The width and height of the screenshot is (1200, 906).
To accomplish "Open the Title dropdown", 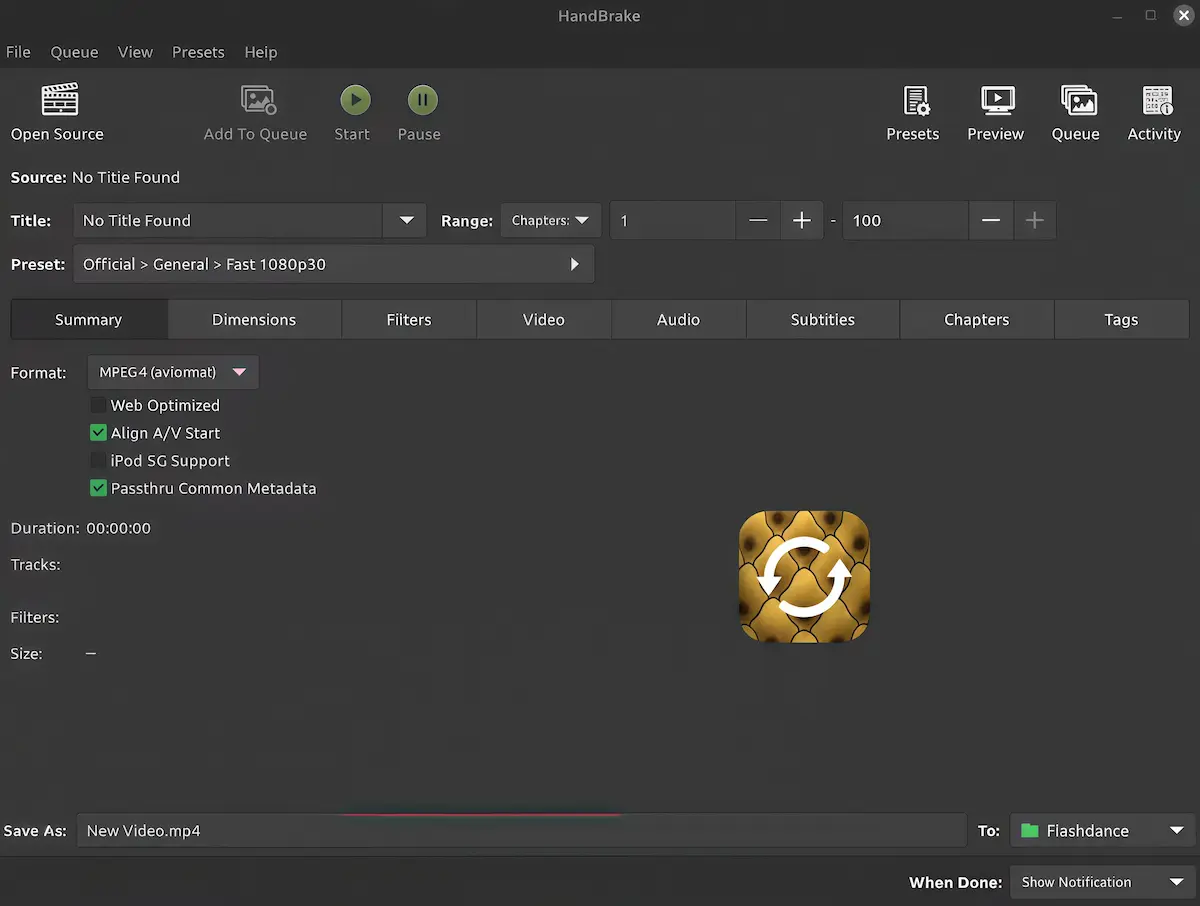I will [404, 220].
